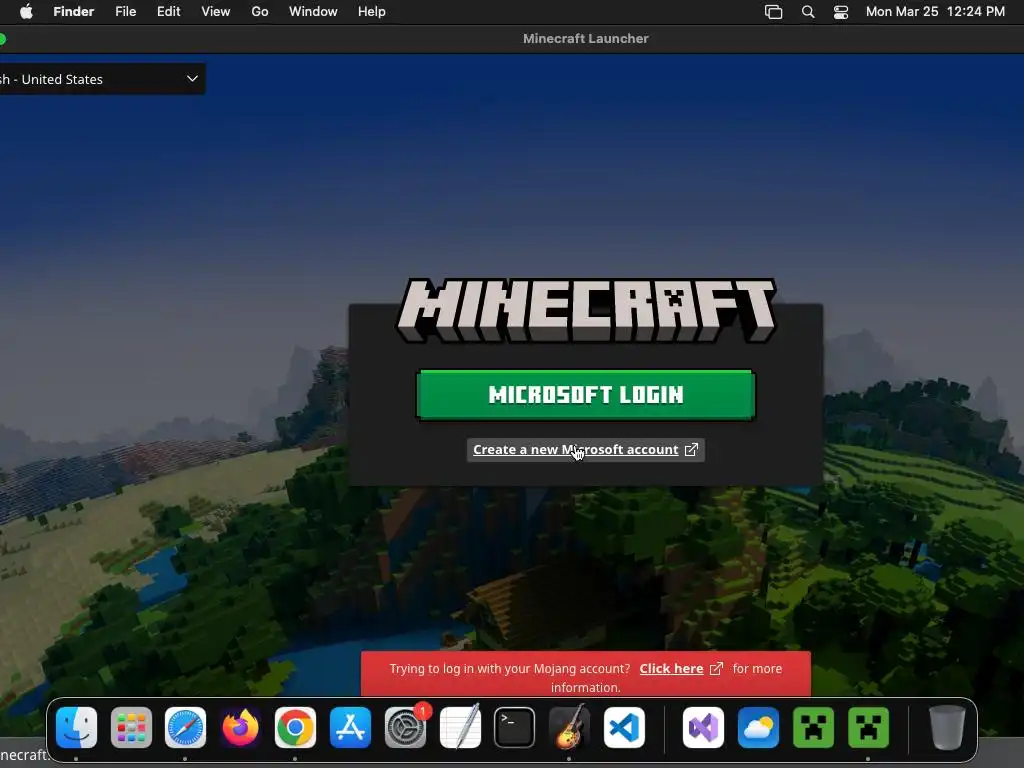
Task: Open Spotlight search in the menu bar
Action: [x=808, y=11]
